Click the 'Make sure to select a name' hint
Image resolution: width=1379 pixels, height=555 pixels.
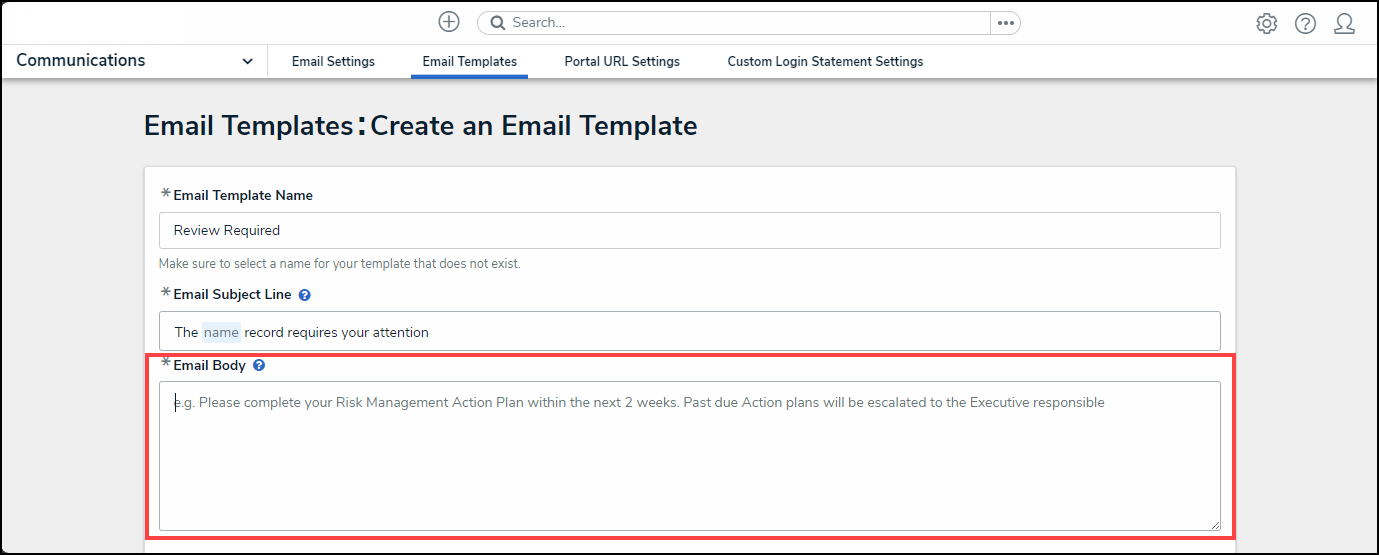tap(340, 264)
